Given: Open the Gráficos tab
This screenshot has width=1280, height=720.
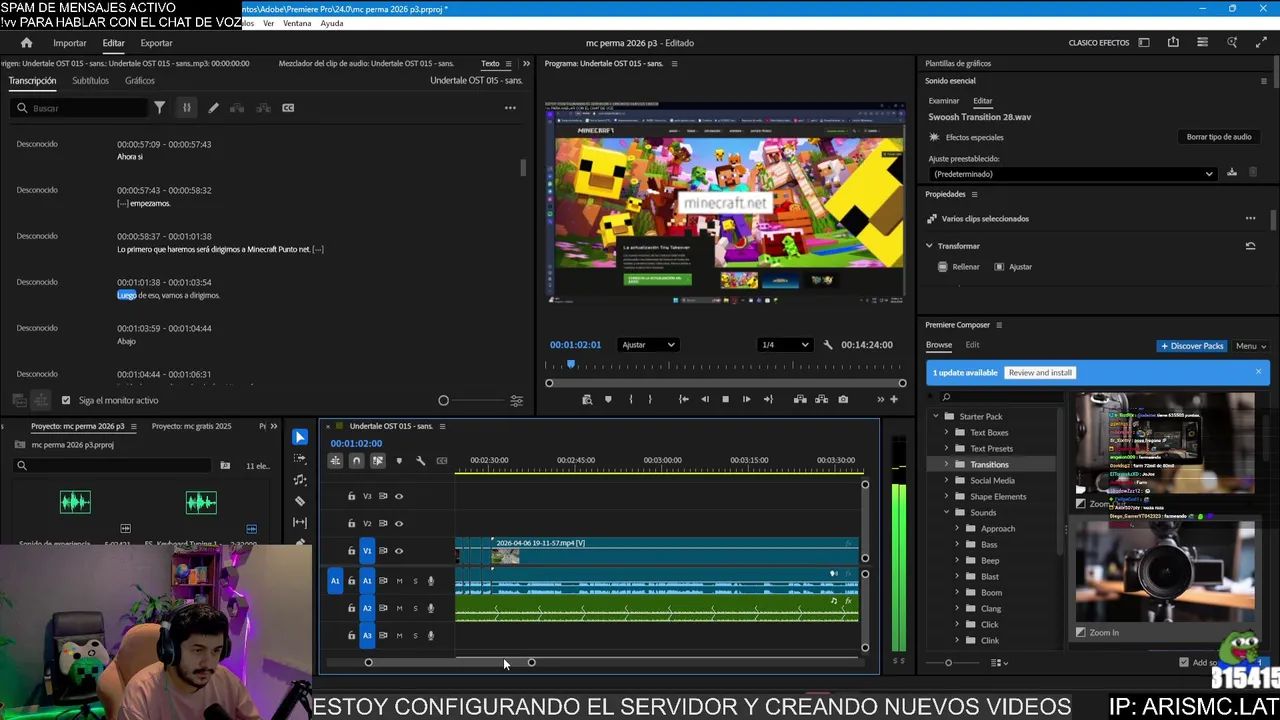Looking at the screenshot, I should [x=140, y=80].
